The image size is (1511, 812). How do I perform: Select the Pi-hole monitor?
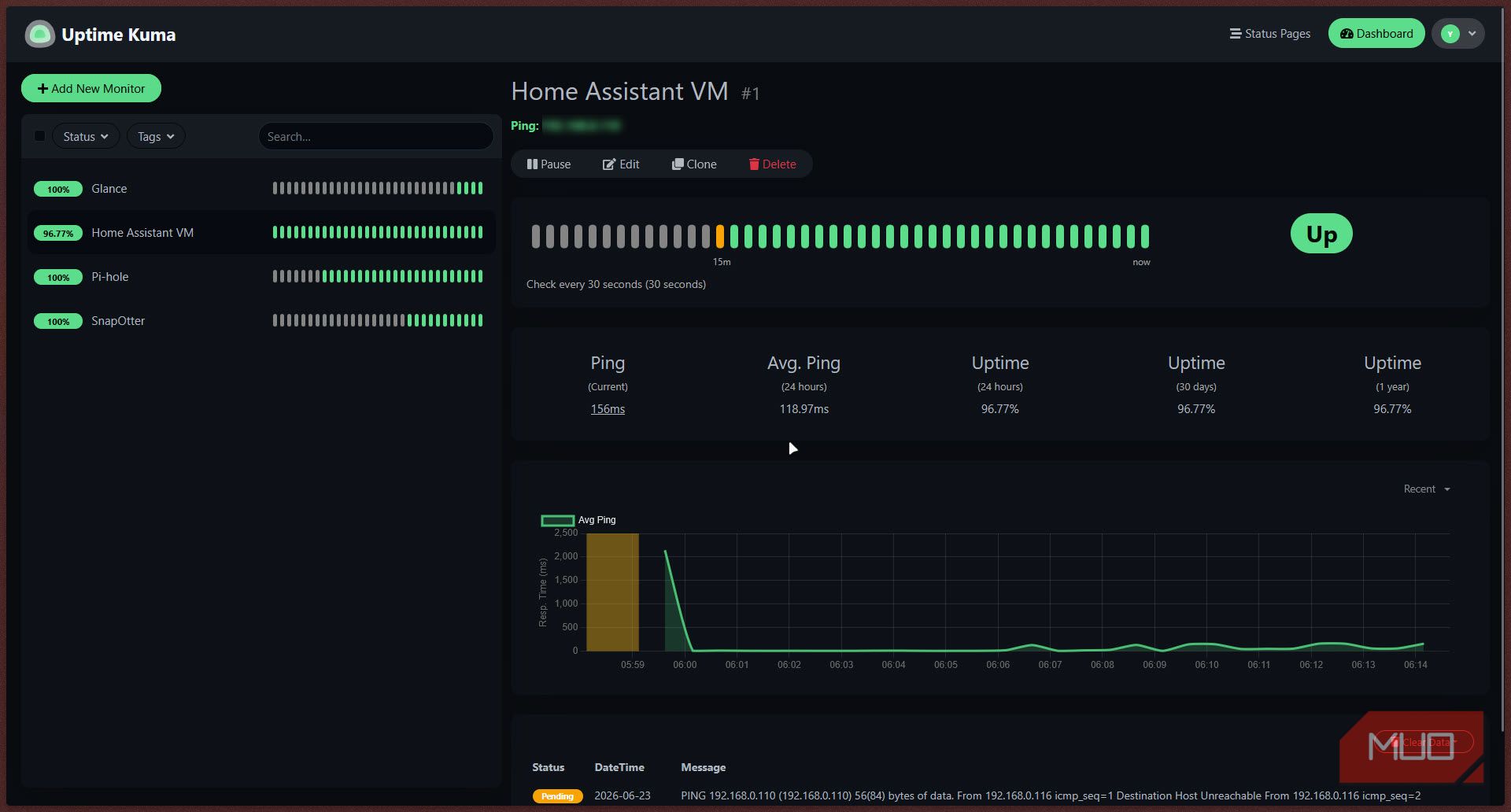(x=261, y=276)
